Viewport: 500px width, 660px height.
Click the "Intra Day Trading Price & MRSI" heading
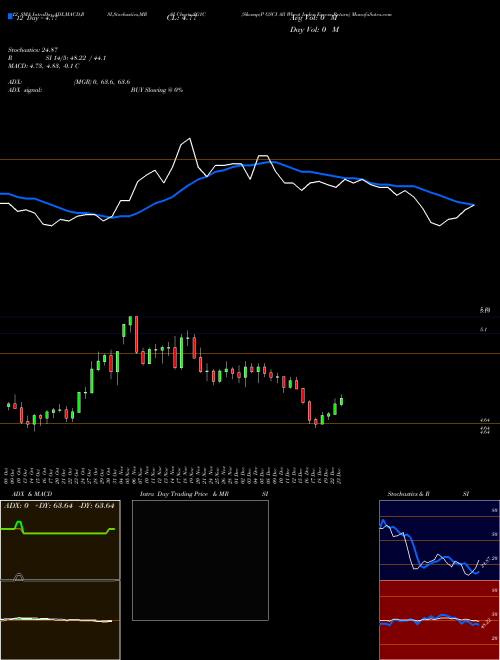(x=204, y=494)
